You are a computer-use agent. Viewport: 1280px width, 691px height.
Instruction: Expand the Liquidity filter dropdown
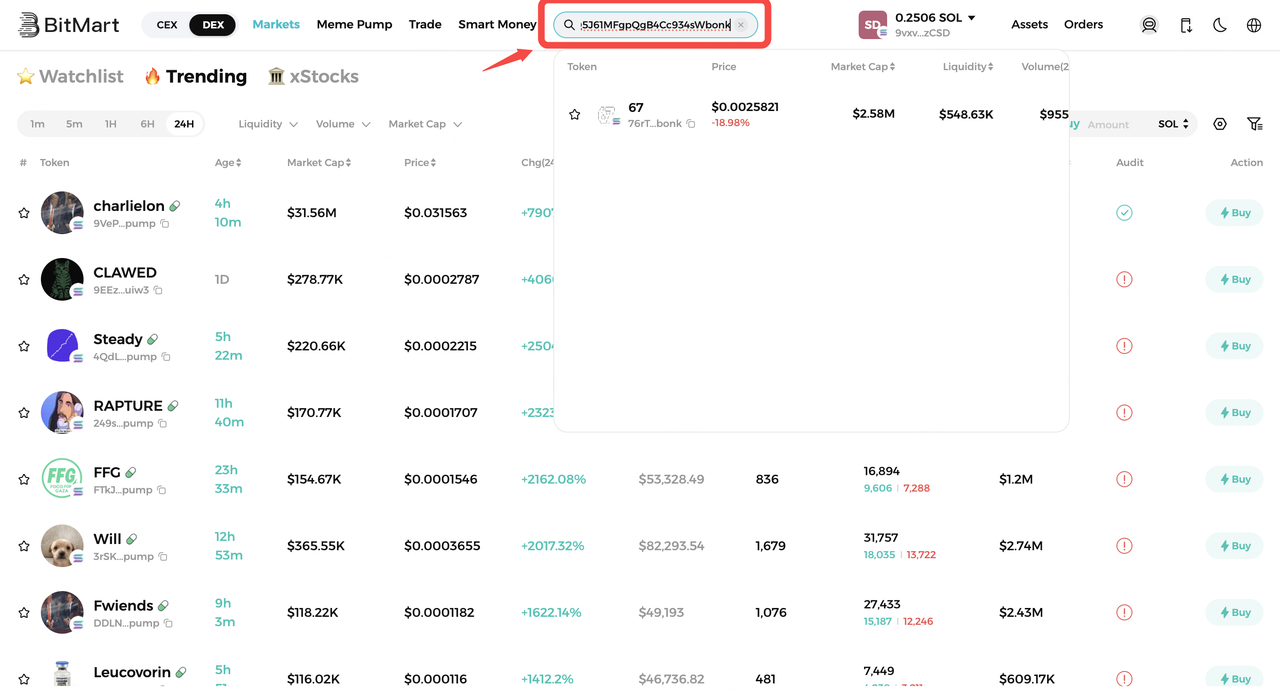coord(268,124)
